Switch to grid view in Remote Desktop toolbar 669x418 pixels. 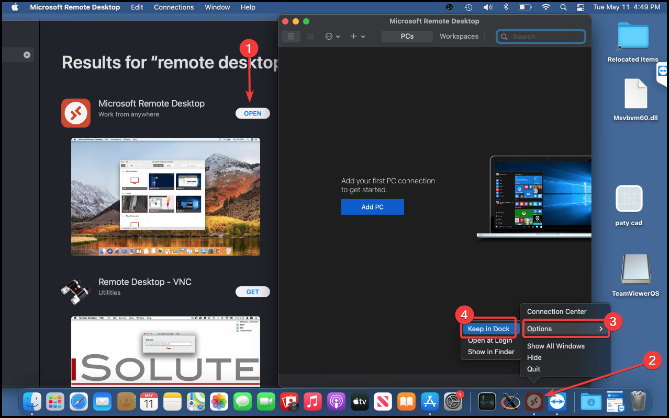click(x=292, y=37)
